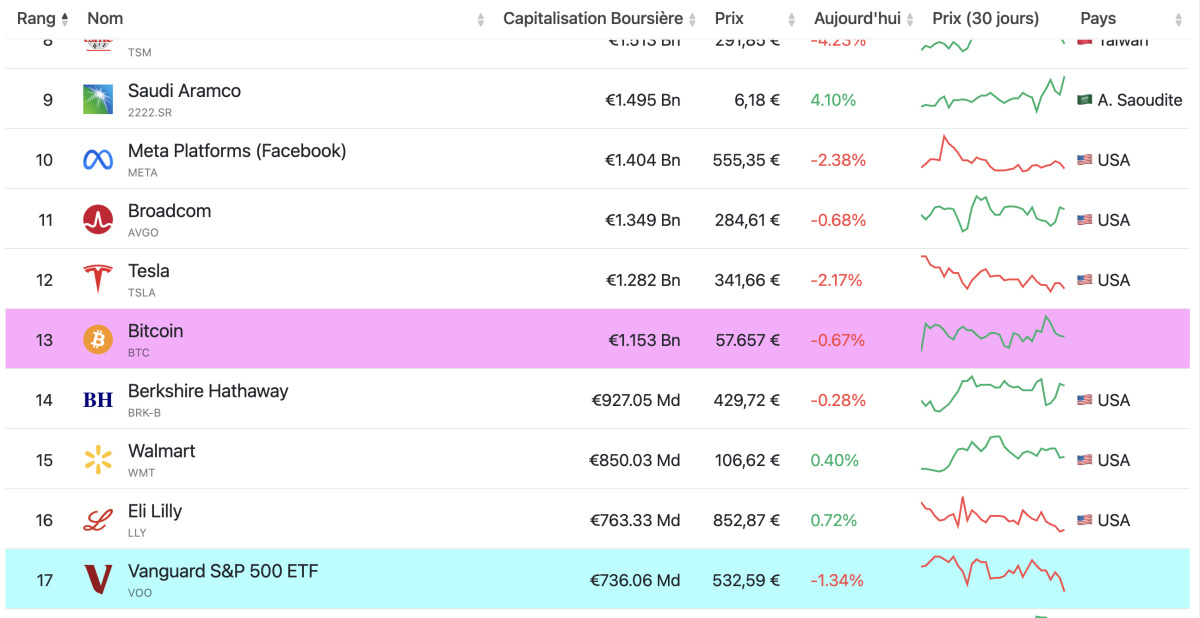Viewport: 1200px width, 618px height.
Task: Click the USA flag in the Meta row
Action: pyautogui.click(x=1084, y=160)
